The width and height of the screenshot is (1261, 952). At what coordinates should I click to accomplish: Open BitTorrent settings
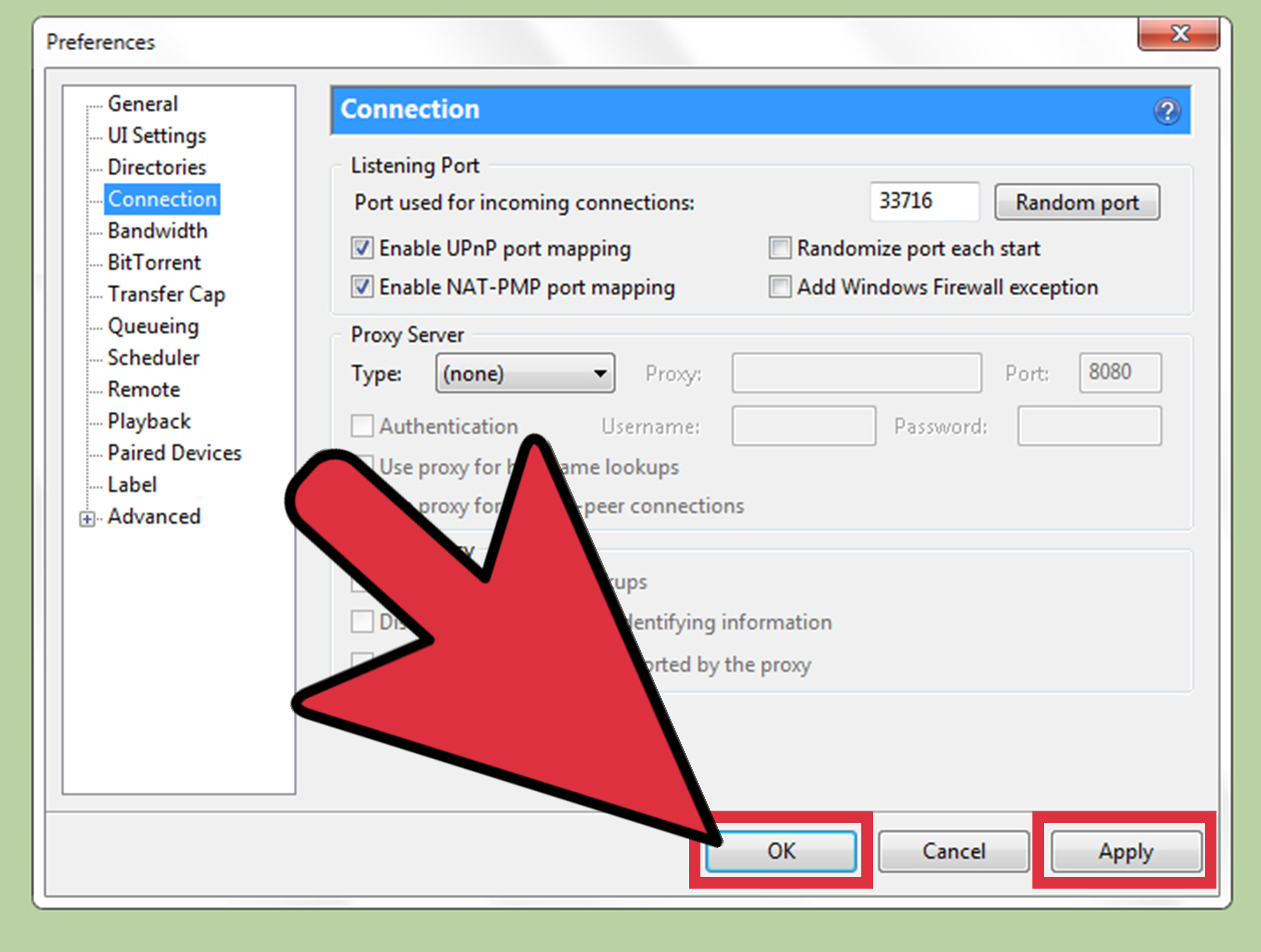click(154, 262)
